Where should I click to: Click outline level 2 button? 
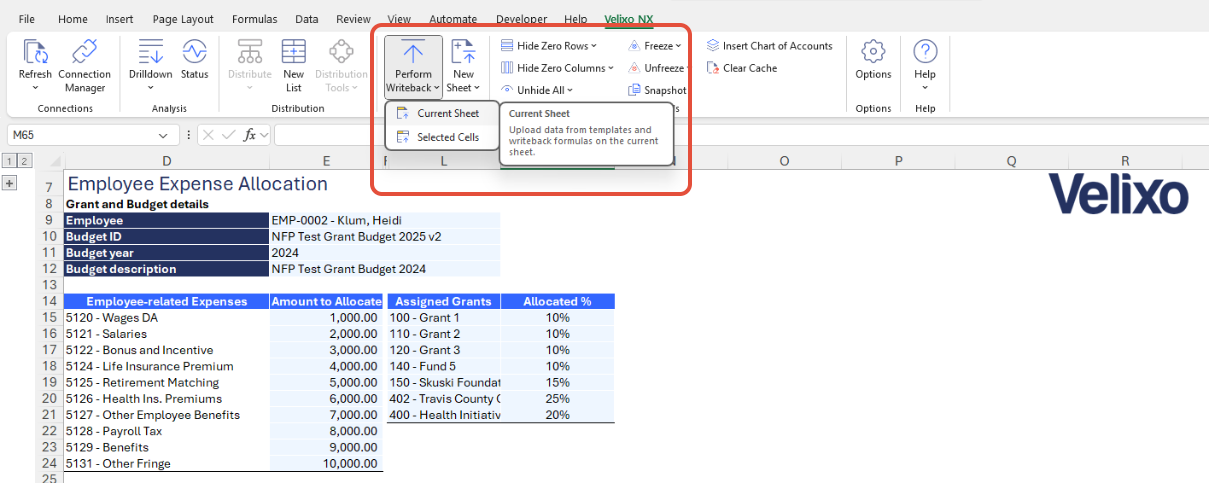(25, 160)
